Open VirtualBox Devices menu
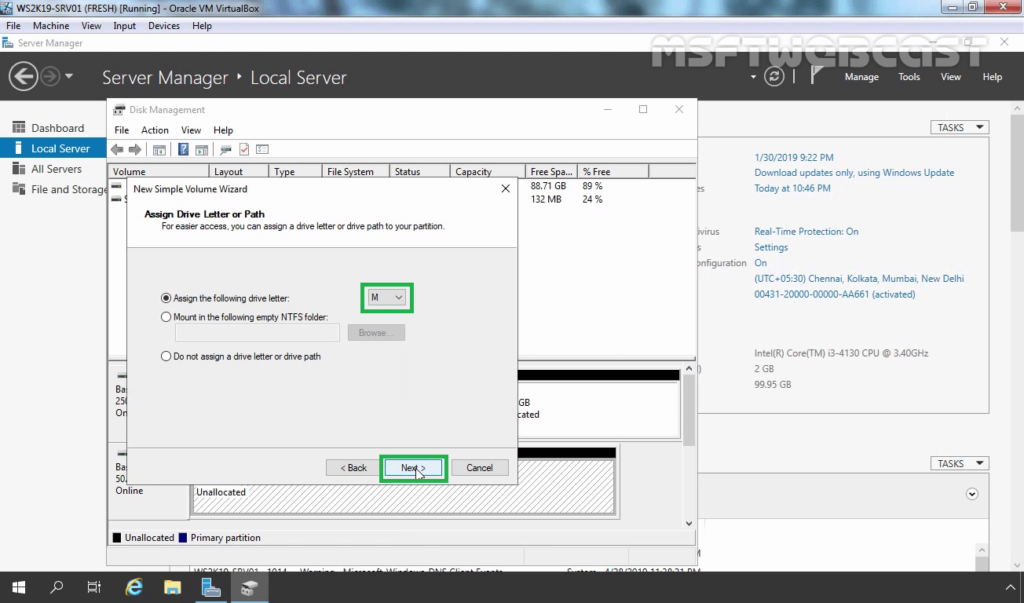 pyautogui.click(x=164, y=26)
